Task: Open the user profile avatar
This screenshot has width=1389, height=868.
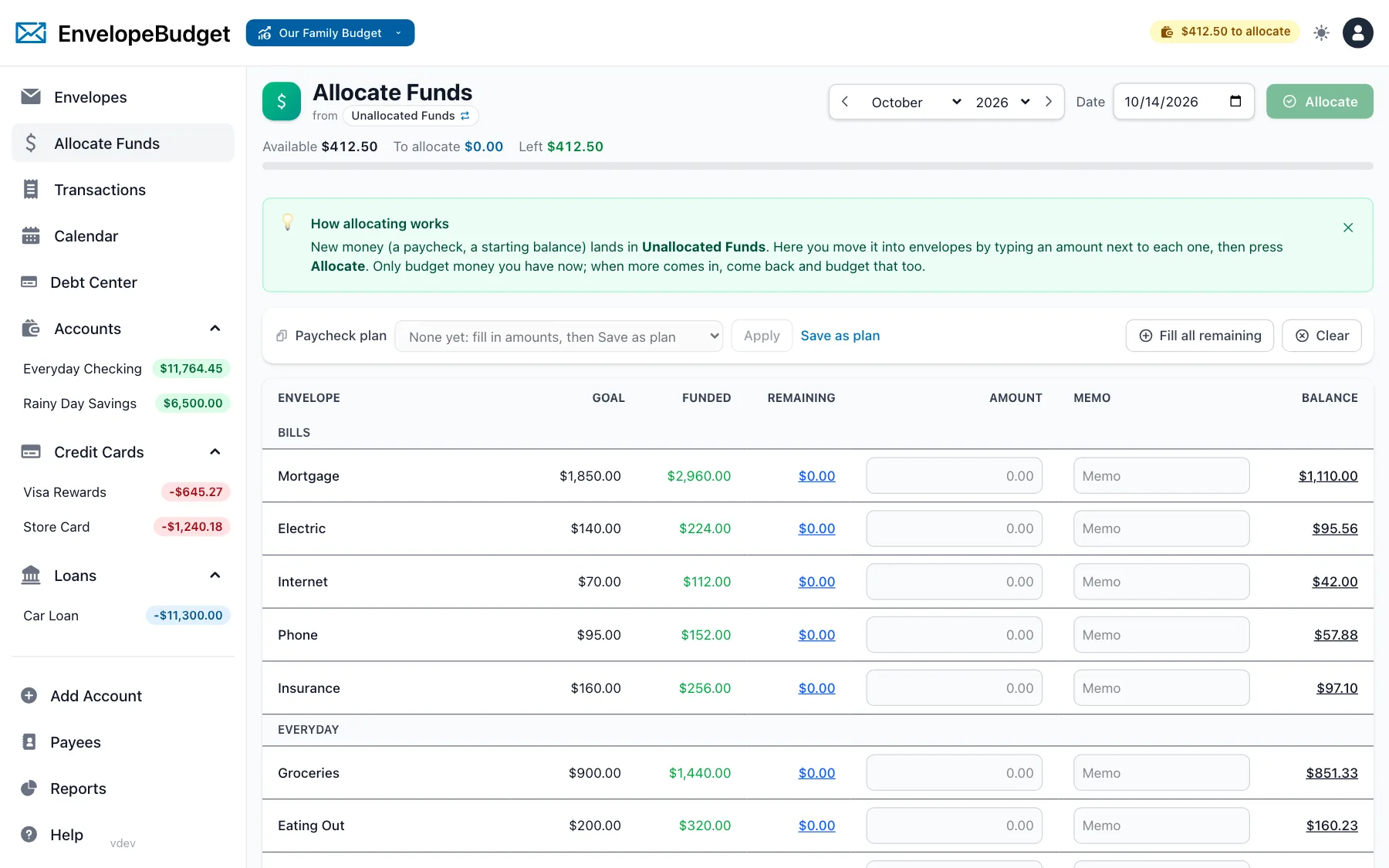Action: 1357,32
